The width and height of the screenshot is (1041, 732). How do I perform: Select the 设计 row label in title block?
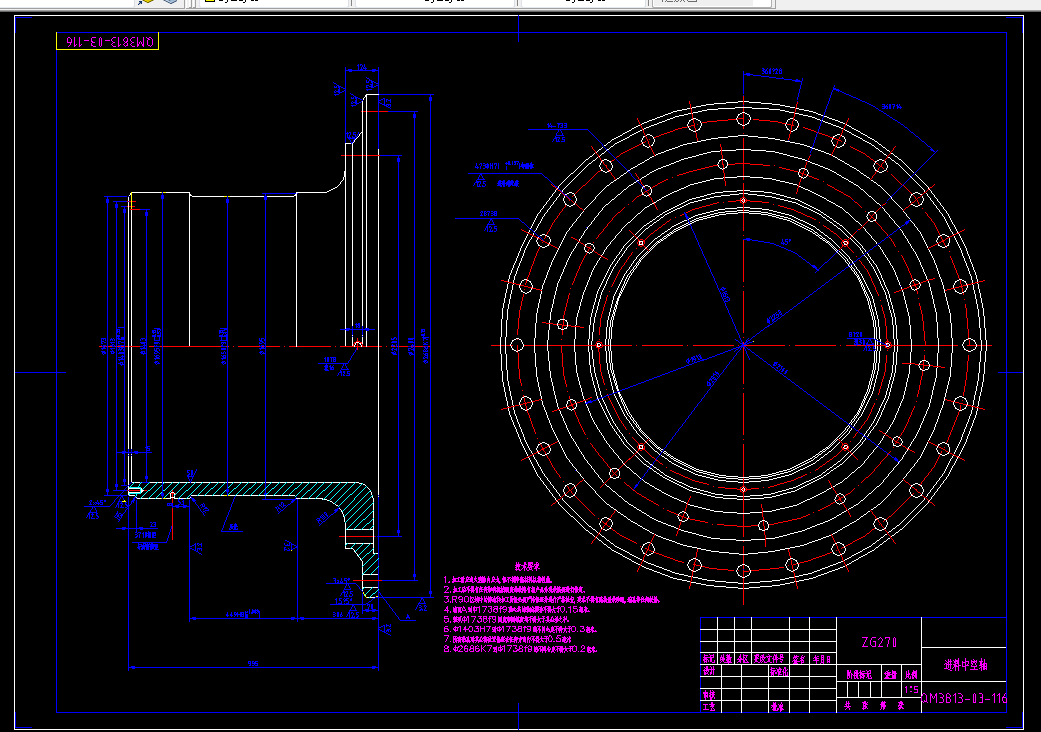tap(709, 671)
